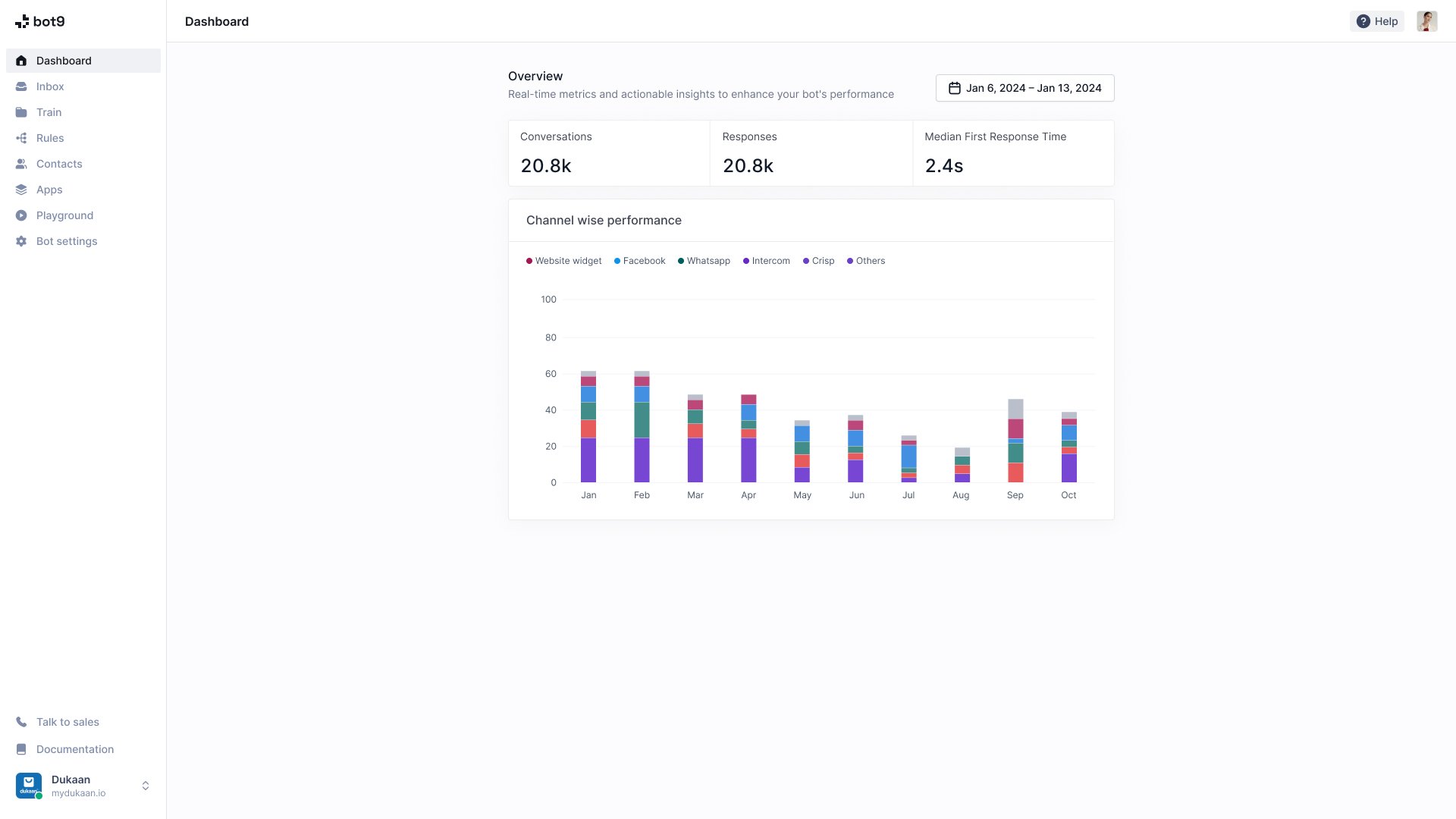Open Talk to sales
Image resolution: width=1456 pixels, height=819 pixels.
click(67, 722)
